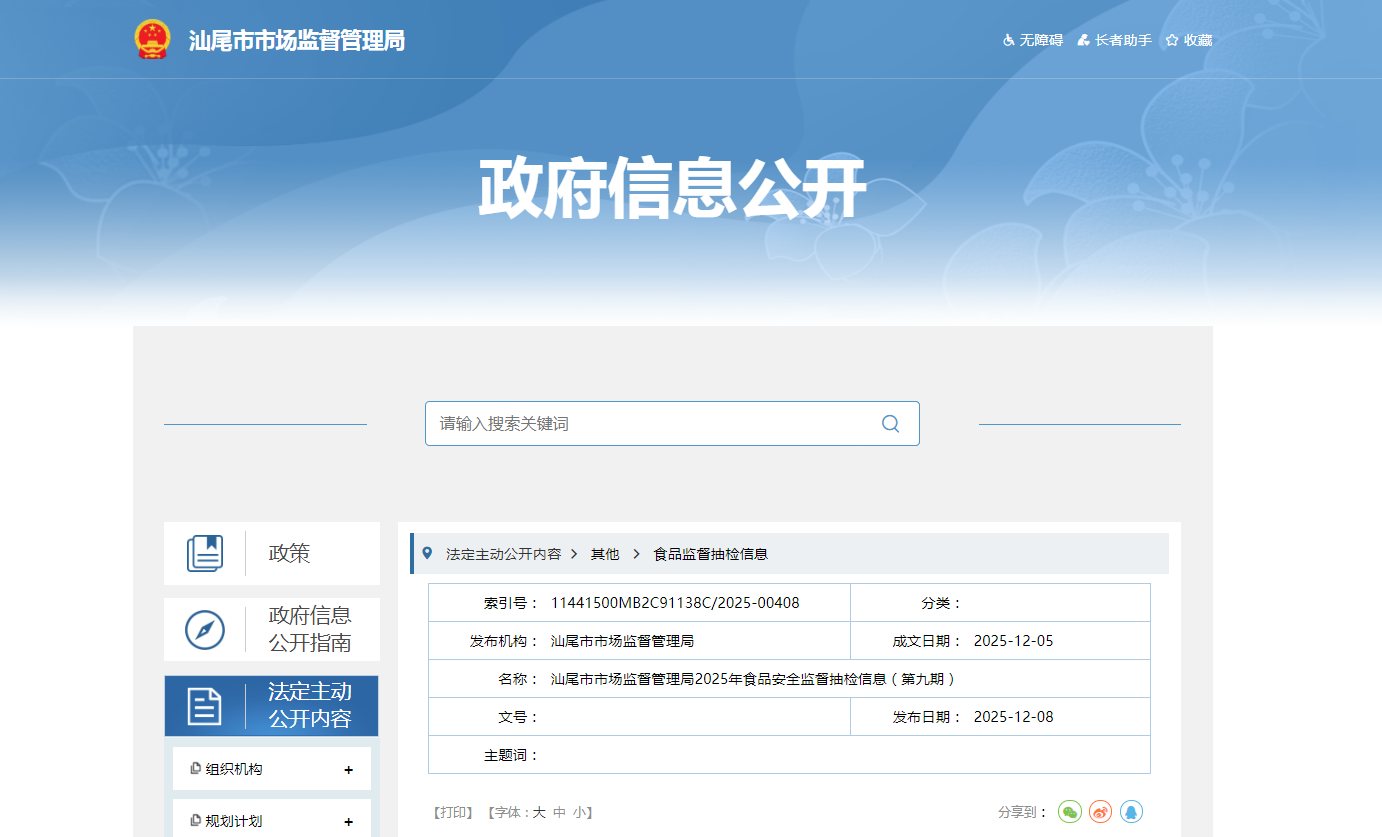
Task: Open 食品监督抽检信息 breadcrumb link
Action: click(x=710, y=554)
